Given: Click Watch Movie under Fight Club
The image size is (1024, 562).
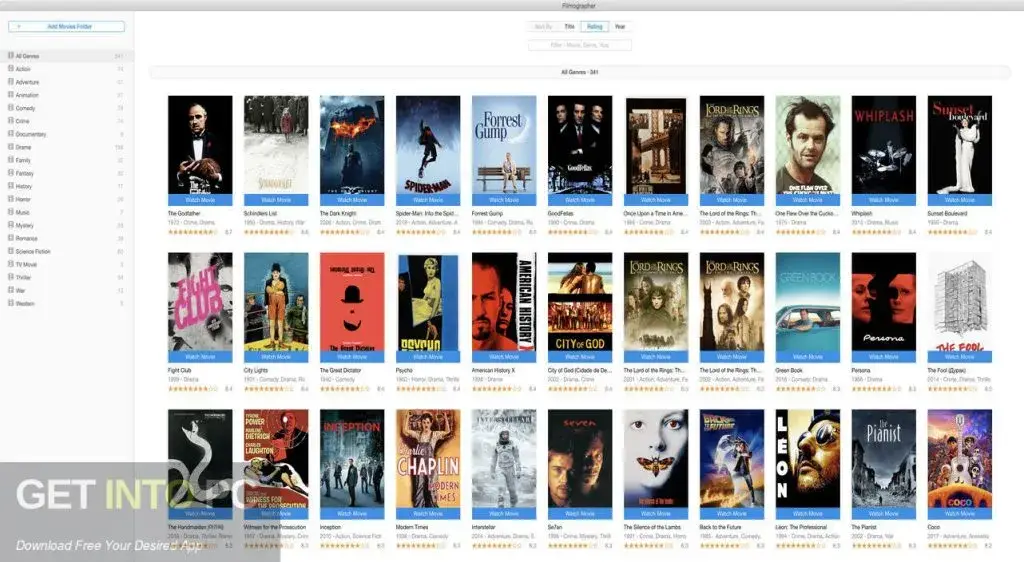Looking at the screenshot, I should click(200, 356).
